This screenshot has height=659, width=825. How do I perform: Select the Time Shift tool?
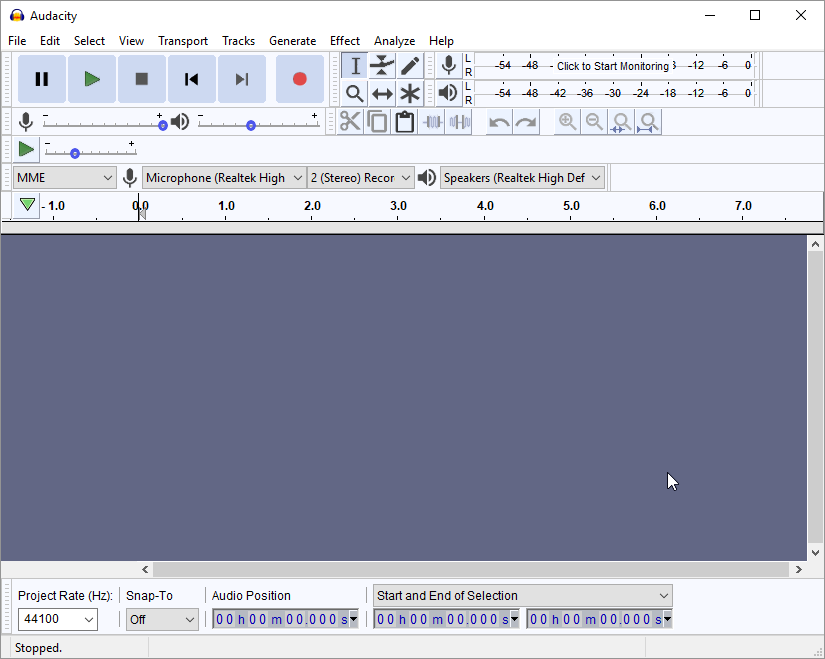[x=382, y=94]
